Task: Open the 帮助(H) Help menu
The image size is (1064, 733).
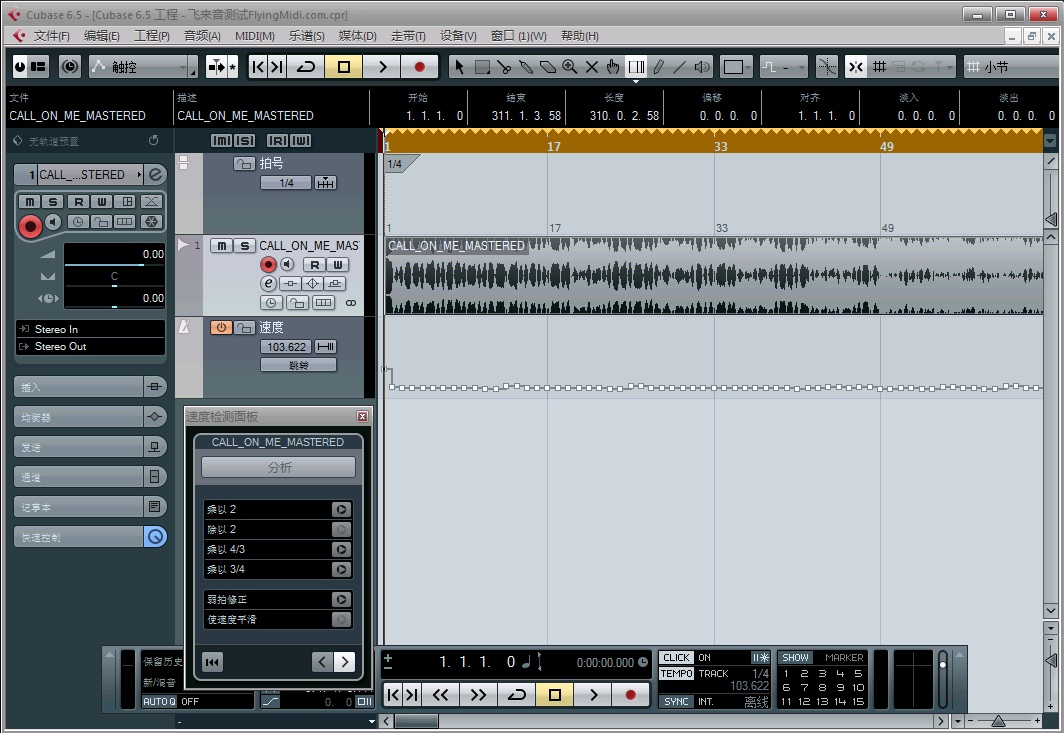Action: click(580, 35)
